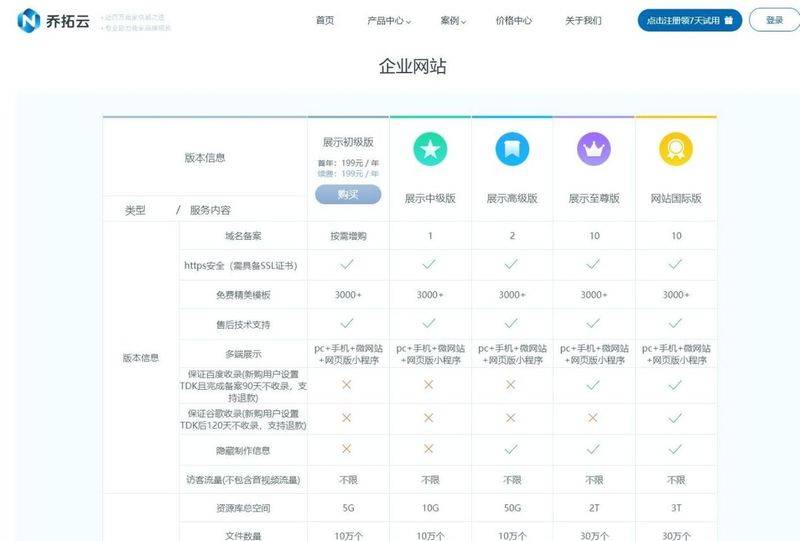Click the 售后技术支持 row label
800x541 pixels.
coord(243,324)
